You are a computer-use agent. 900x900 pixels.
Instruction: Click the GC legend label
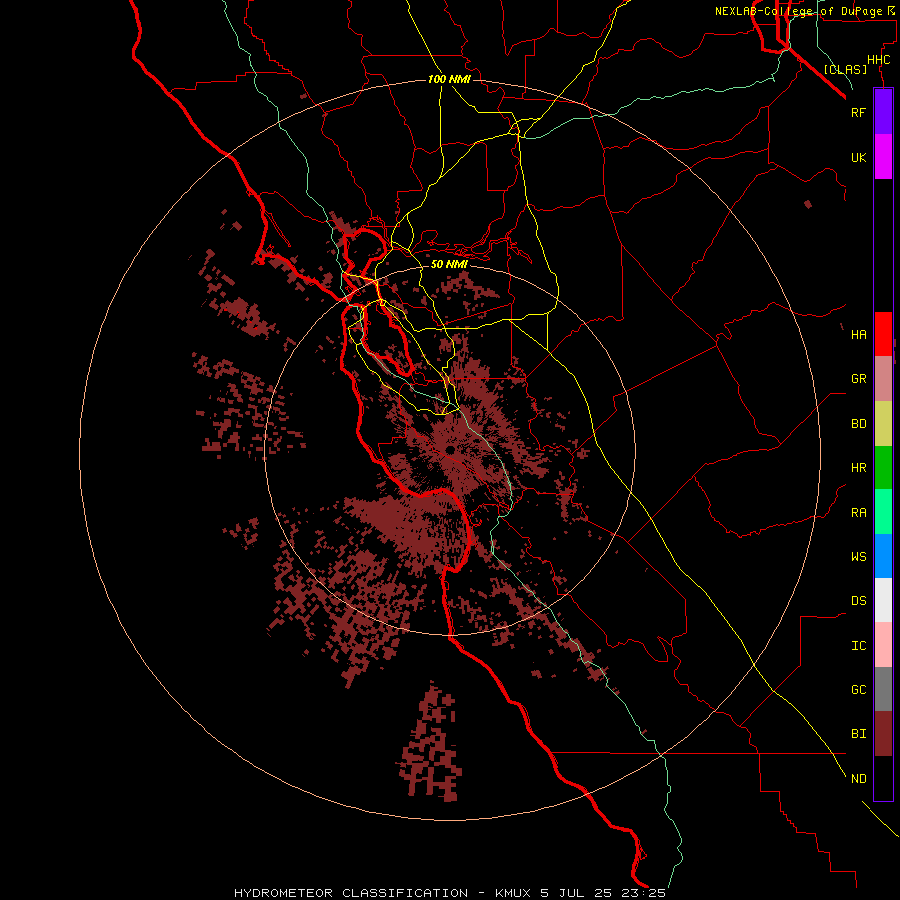[x=858, y=689]
